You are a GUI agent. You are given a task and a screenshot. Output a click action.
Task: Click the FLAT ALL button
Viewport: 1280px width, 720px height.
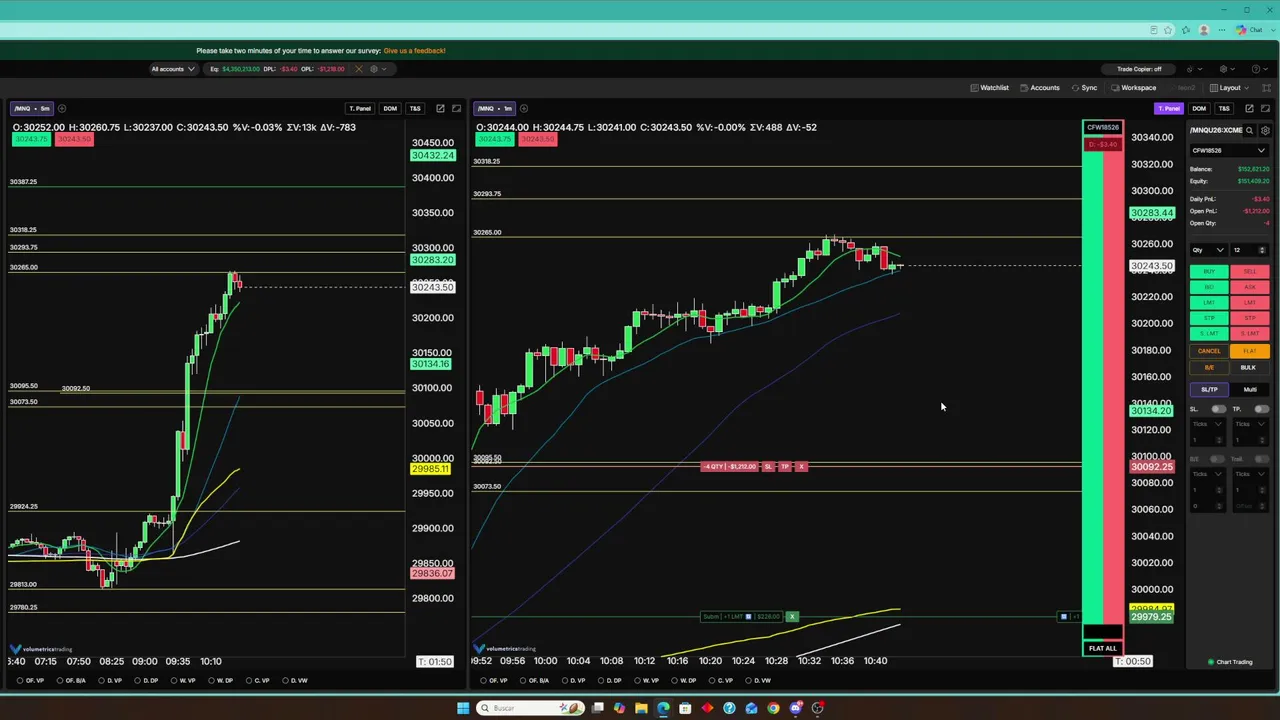tap(1103, 648)
